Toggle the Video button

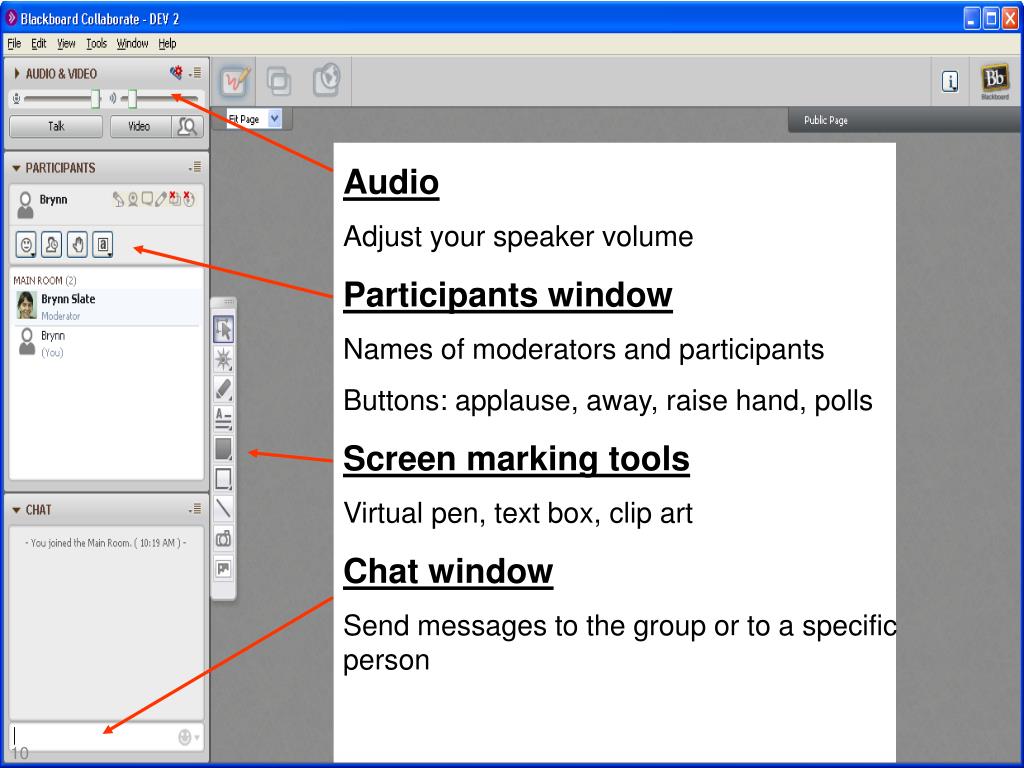click(140, 126)
